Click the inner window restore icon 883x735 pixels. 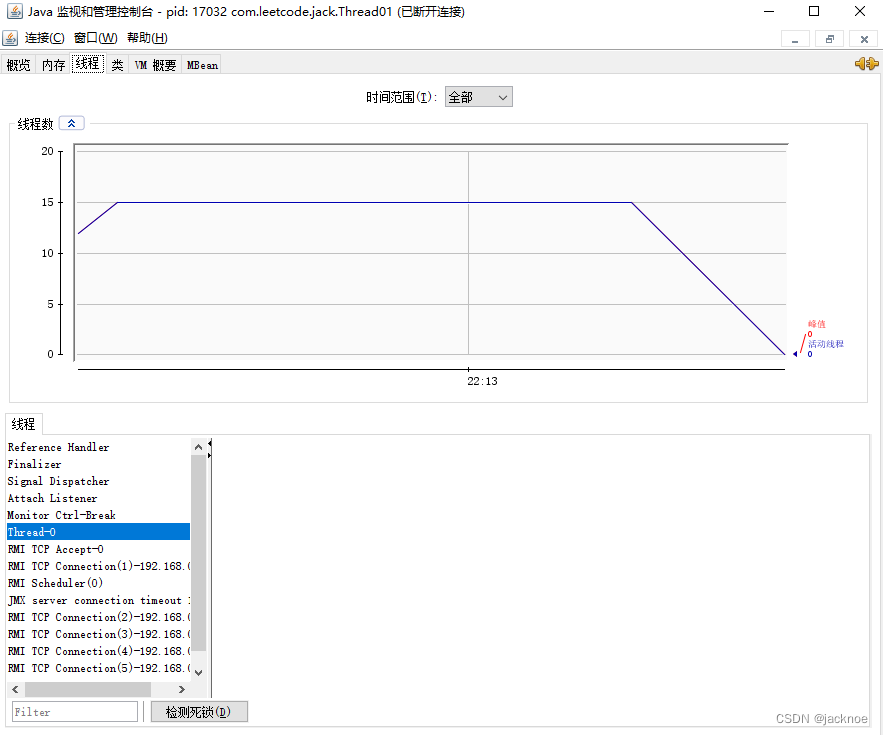coord(831,38)
